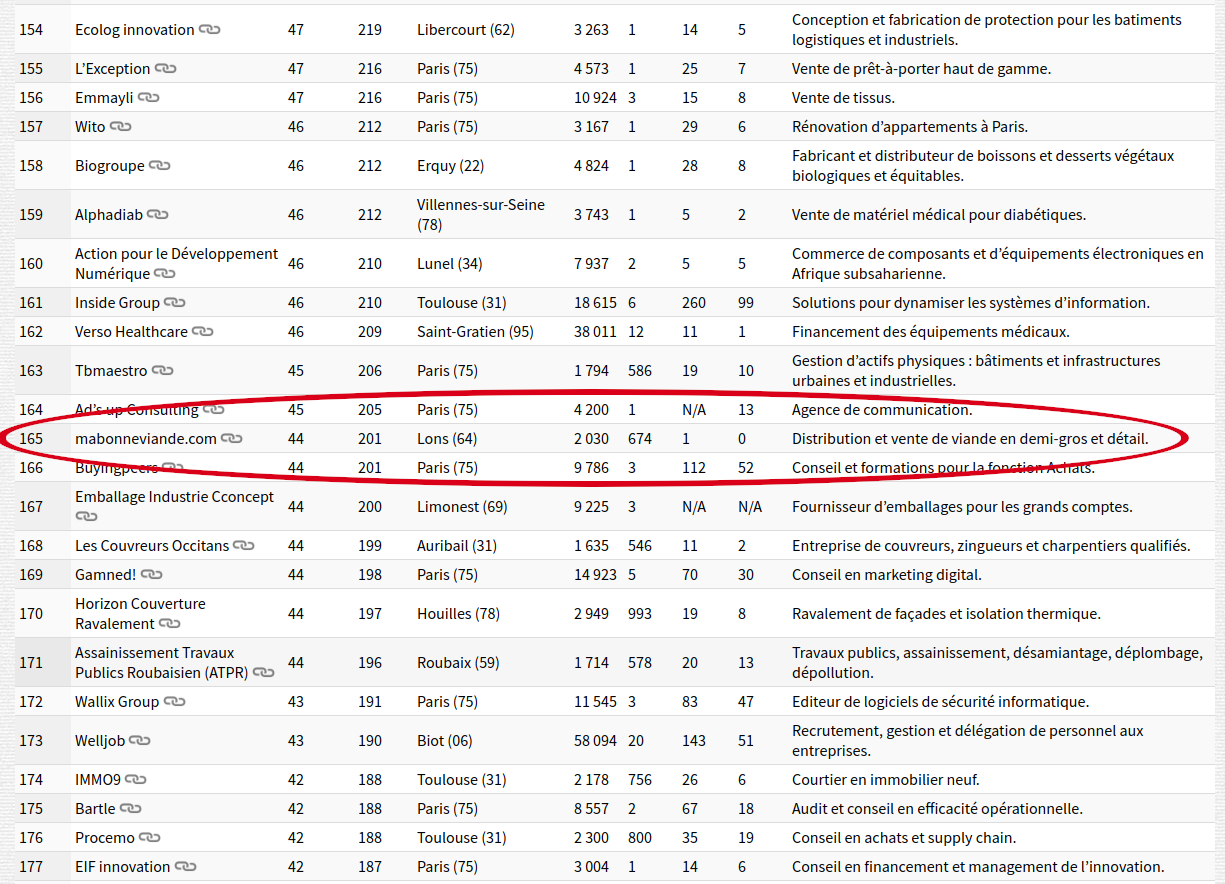
Task: Select 'Vente de matériel médical pour diabétiques.'
Action: click(939, 215)
